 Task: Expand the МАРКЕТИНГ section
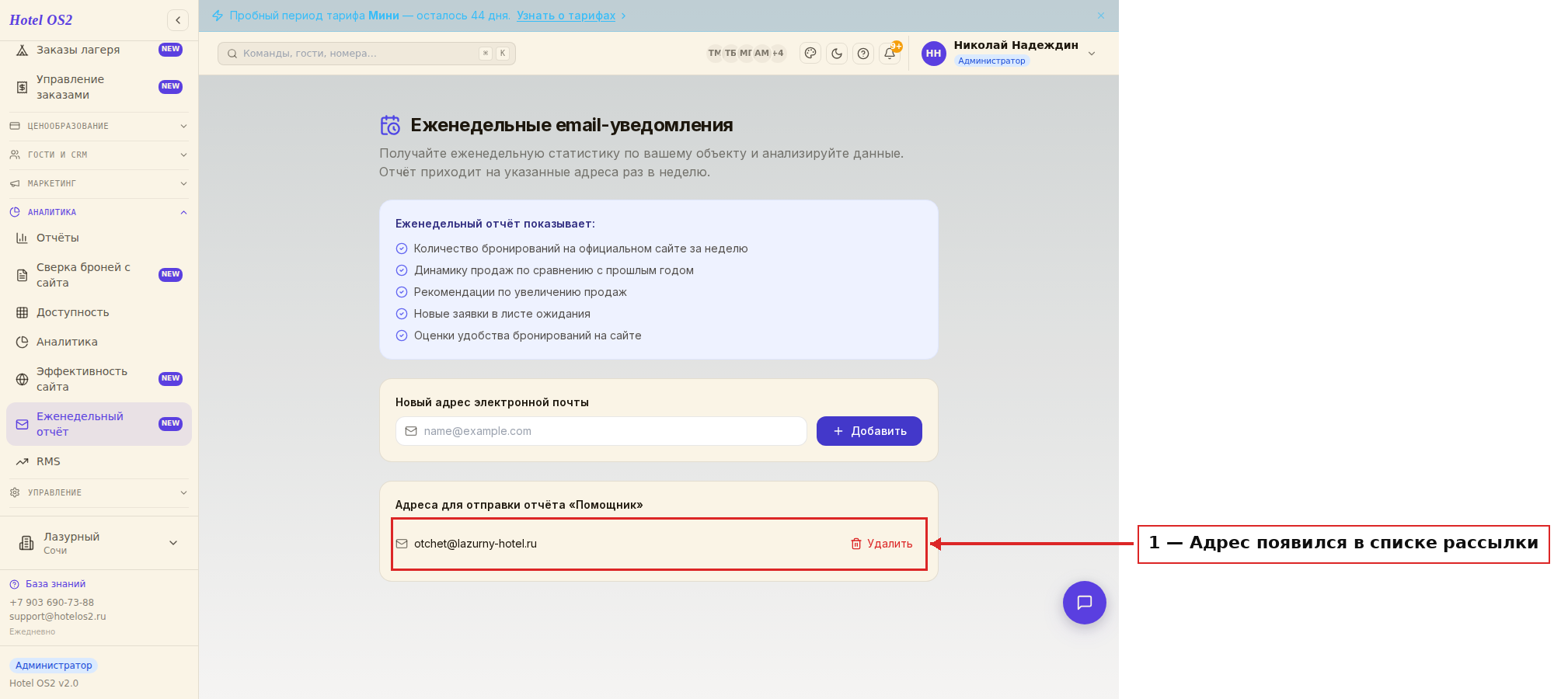tap(99, 183)
